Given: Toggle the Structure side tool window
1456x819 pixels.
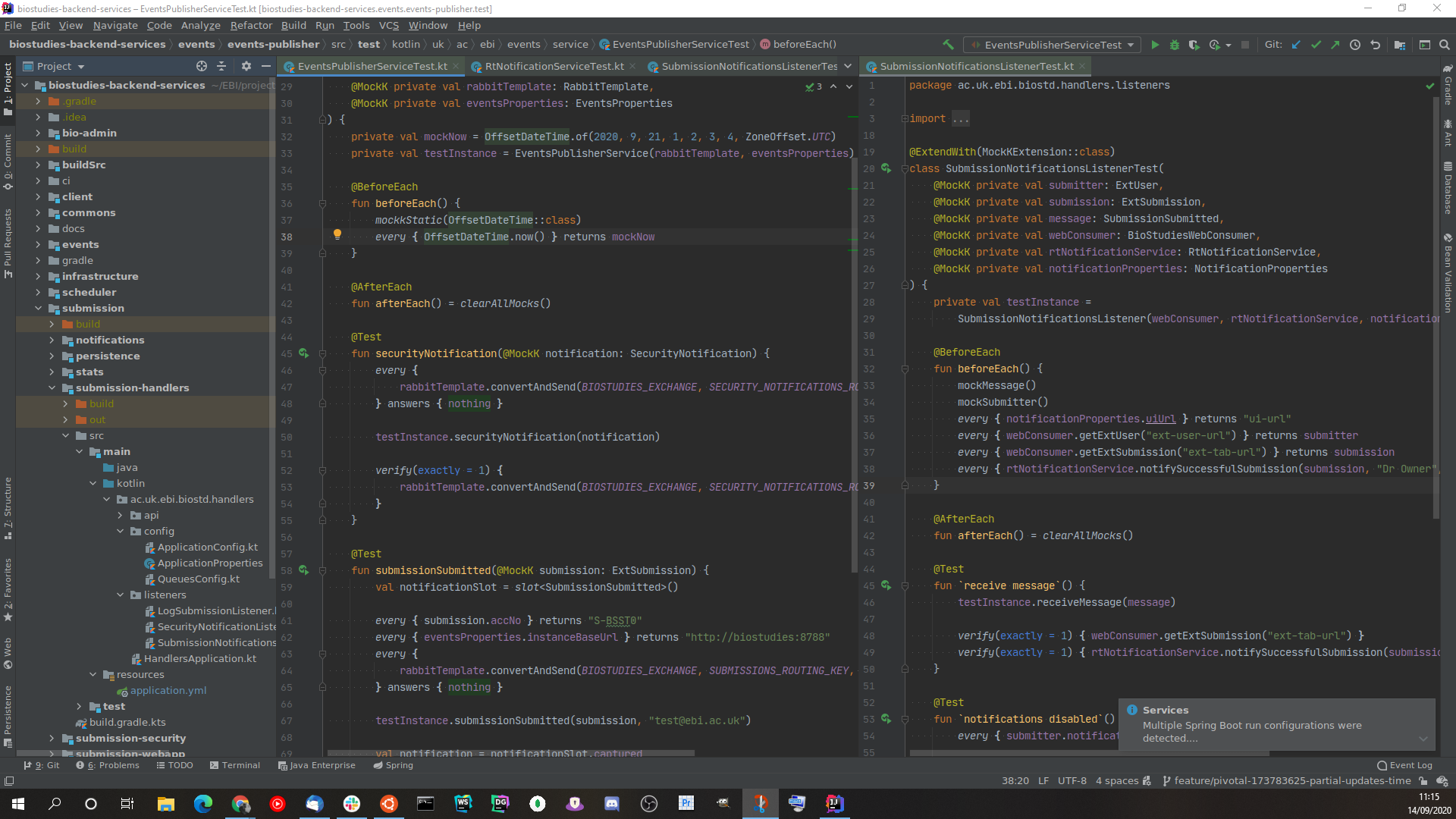Looking at the screenshot, I should tap(8, 507).
